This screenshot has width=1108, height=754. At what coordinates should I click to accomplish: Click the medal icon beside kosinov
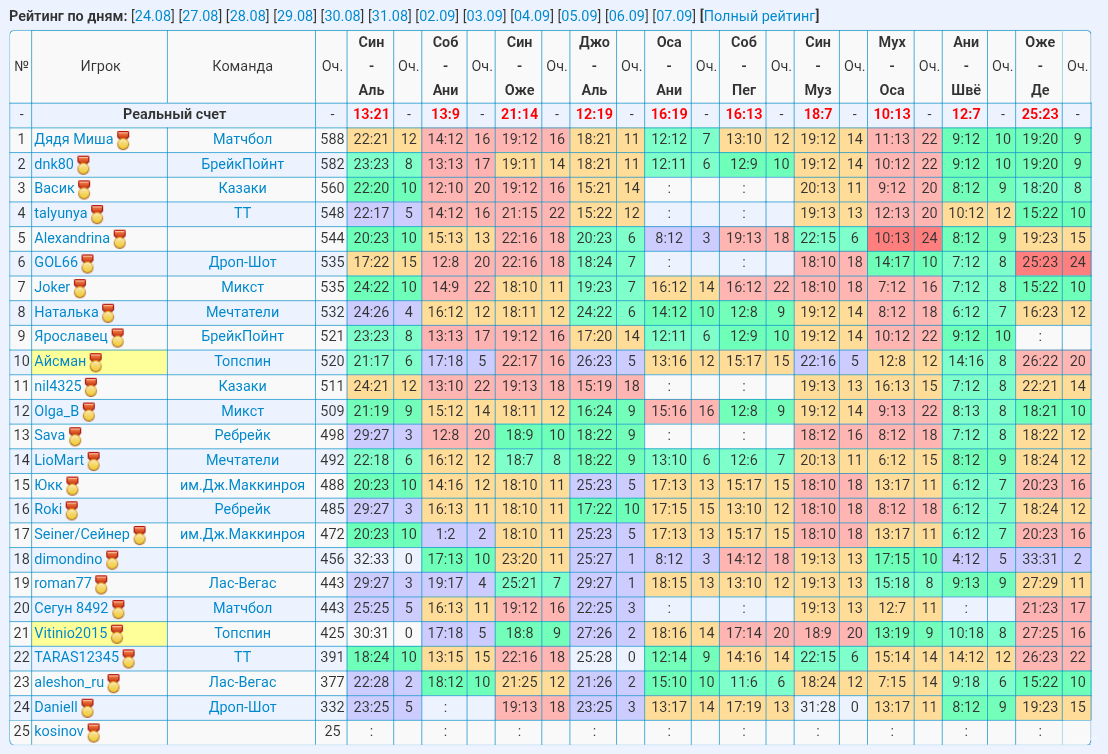93,733
